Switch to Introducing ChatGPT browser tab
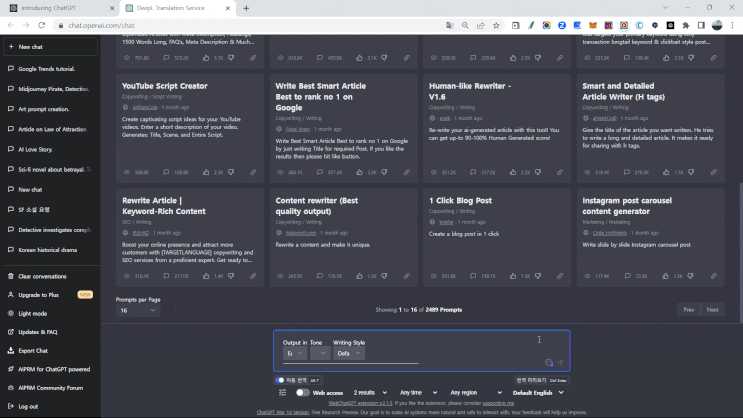This screenshot has width=743, height=418. 62,8
